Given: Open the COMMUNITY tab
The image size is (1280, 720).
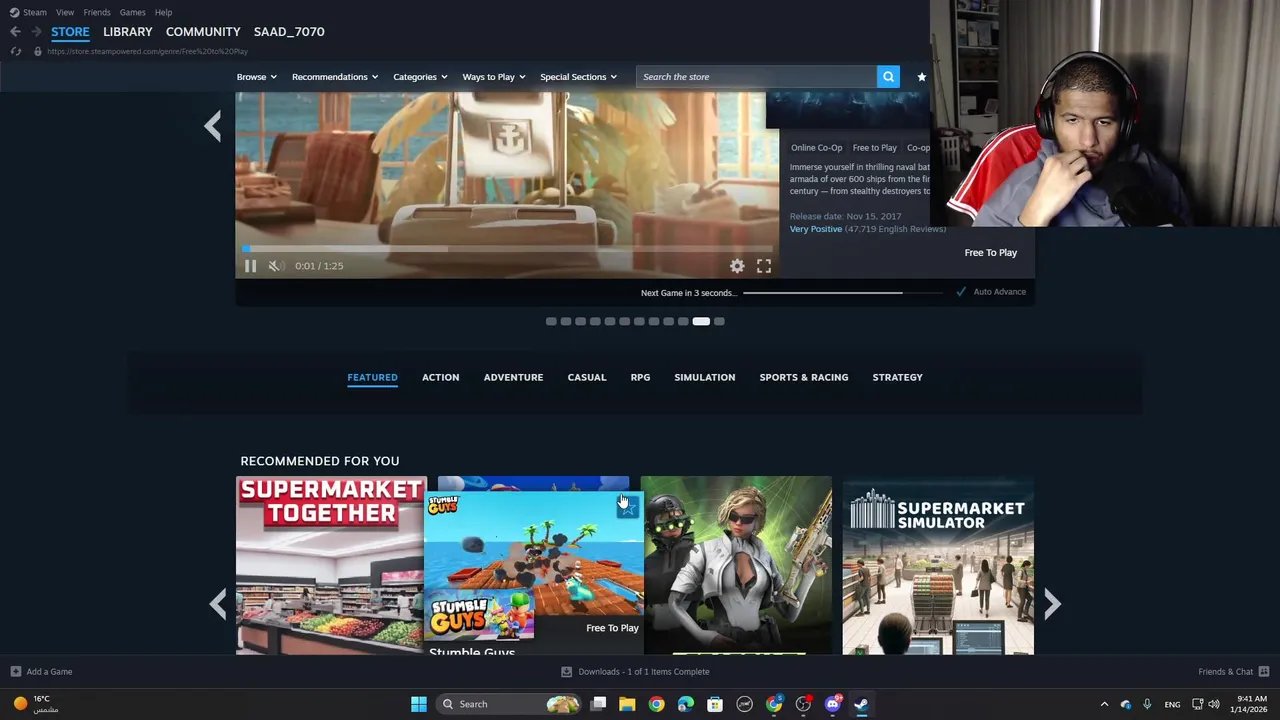Looking at the screenshot, I should tap(203, 32).
